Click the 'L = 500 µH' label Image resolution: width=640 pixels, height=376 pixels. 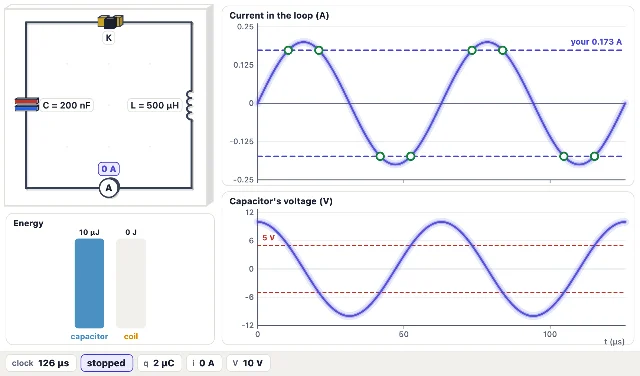tap(155, 105)
